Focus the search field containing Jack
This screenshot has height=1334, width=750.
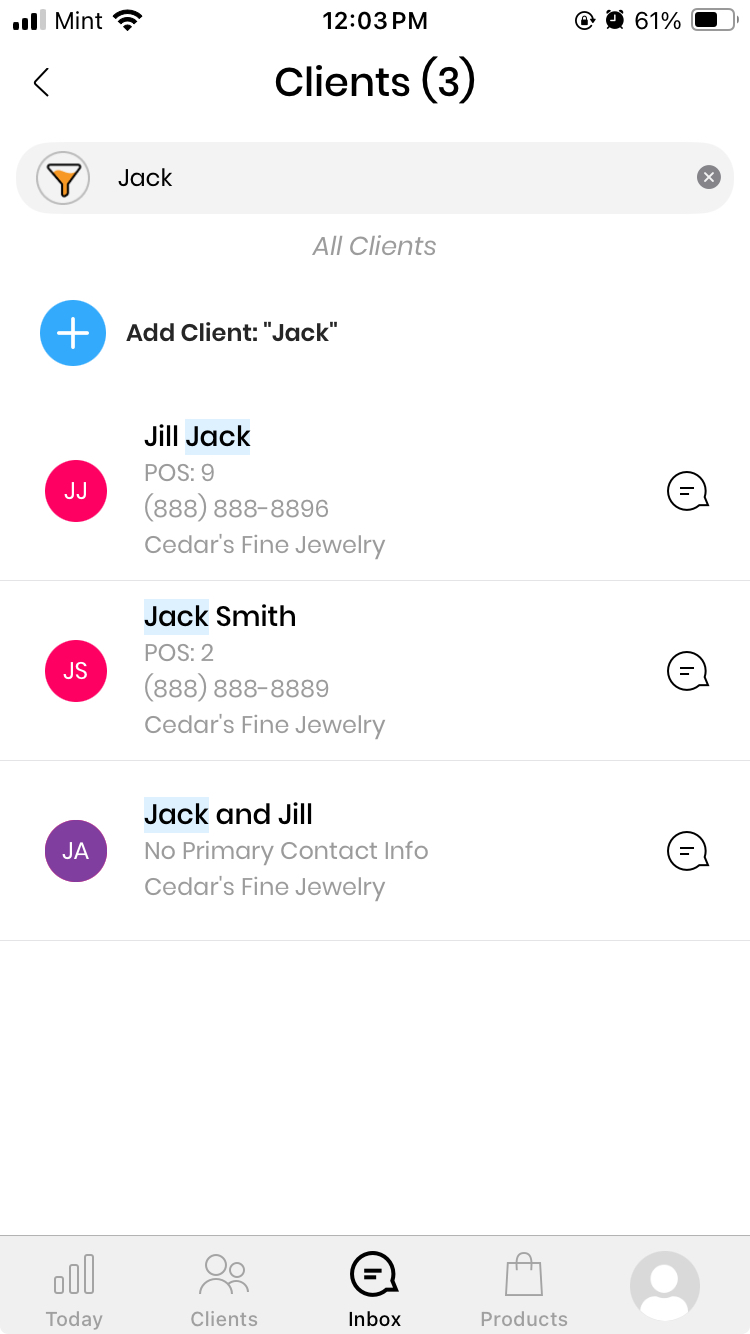[390, 178]
